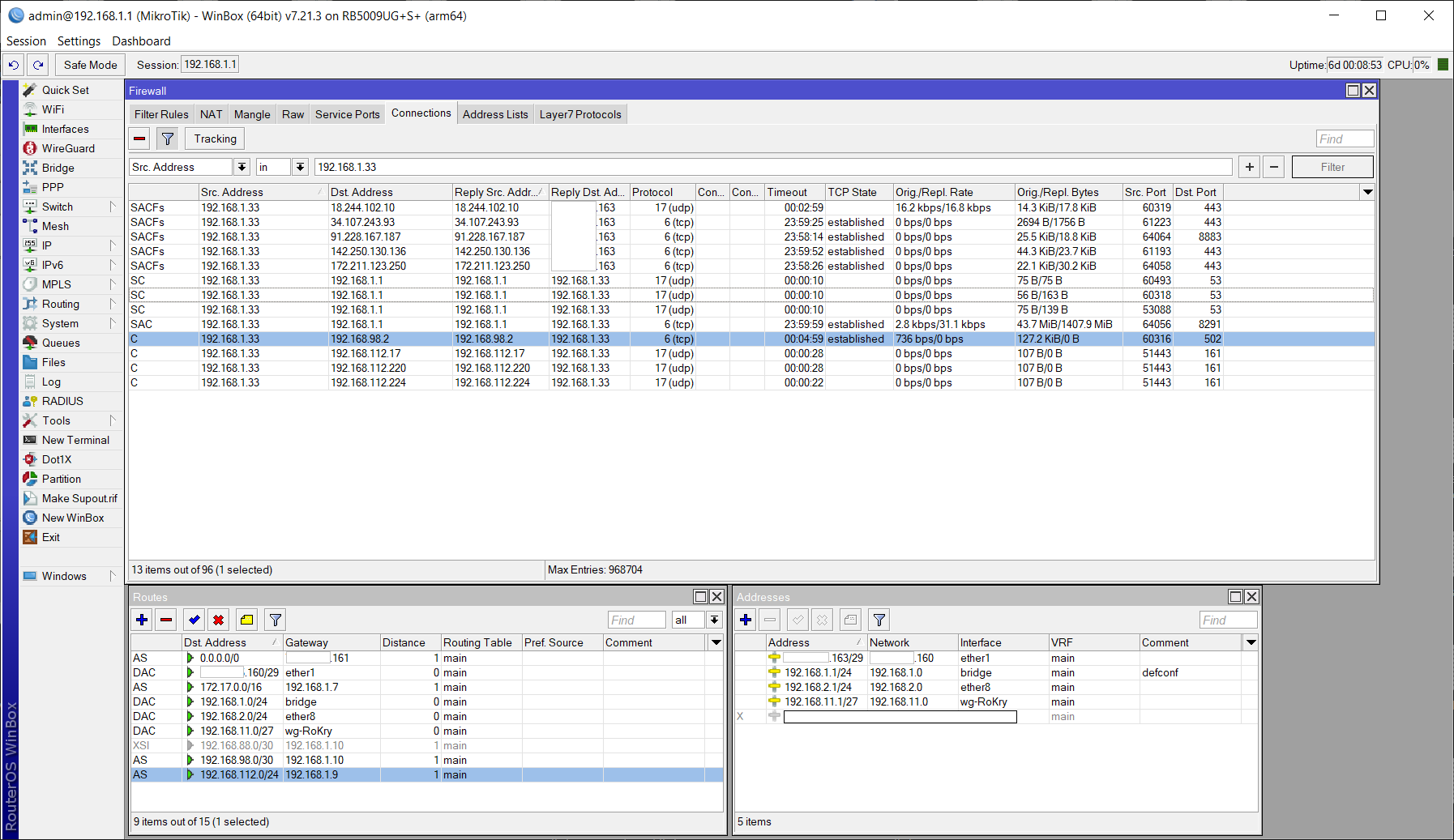
Task: Open WireGuard from the sidebar
Action: tap(68, 148)
